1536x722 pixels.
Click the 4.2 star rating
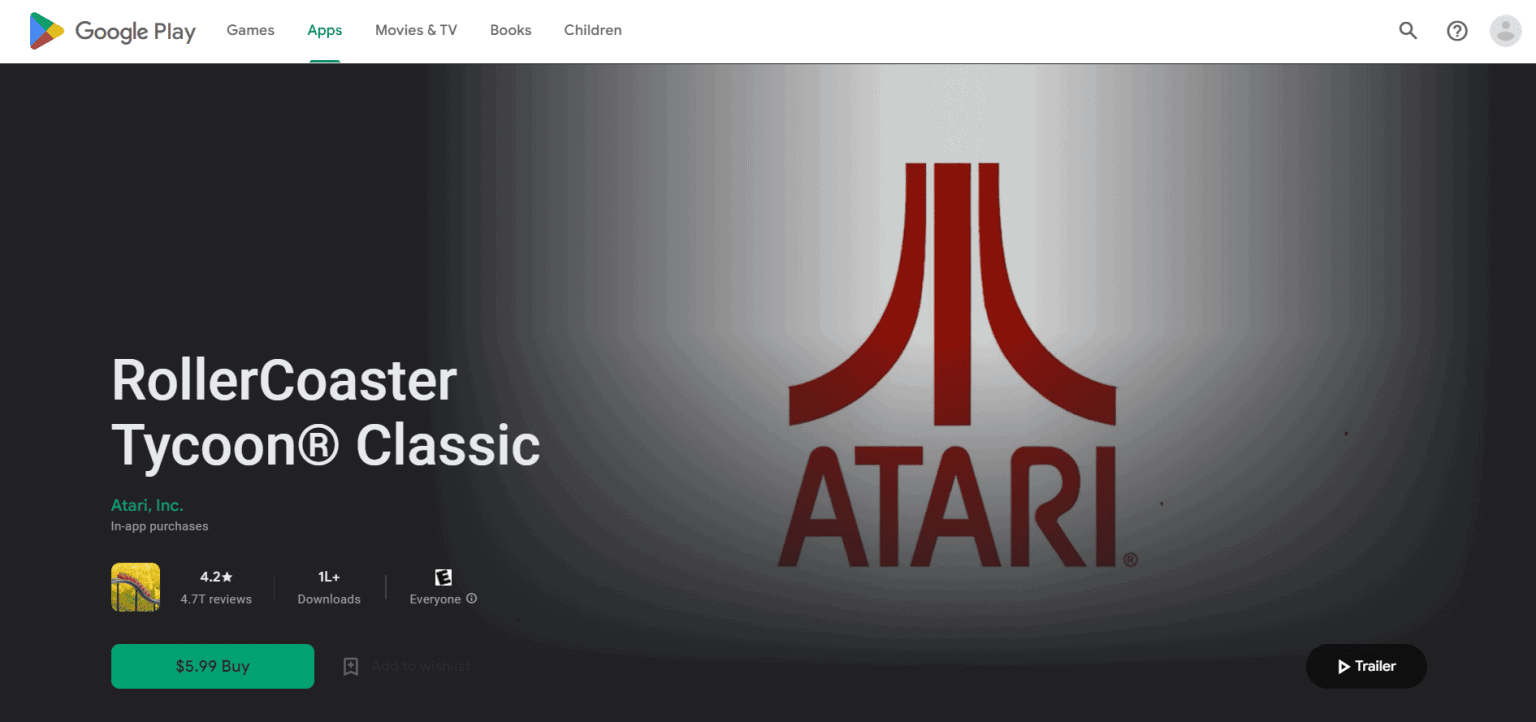tap(216, 577)
